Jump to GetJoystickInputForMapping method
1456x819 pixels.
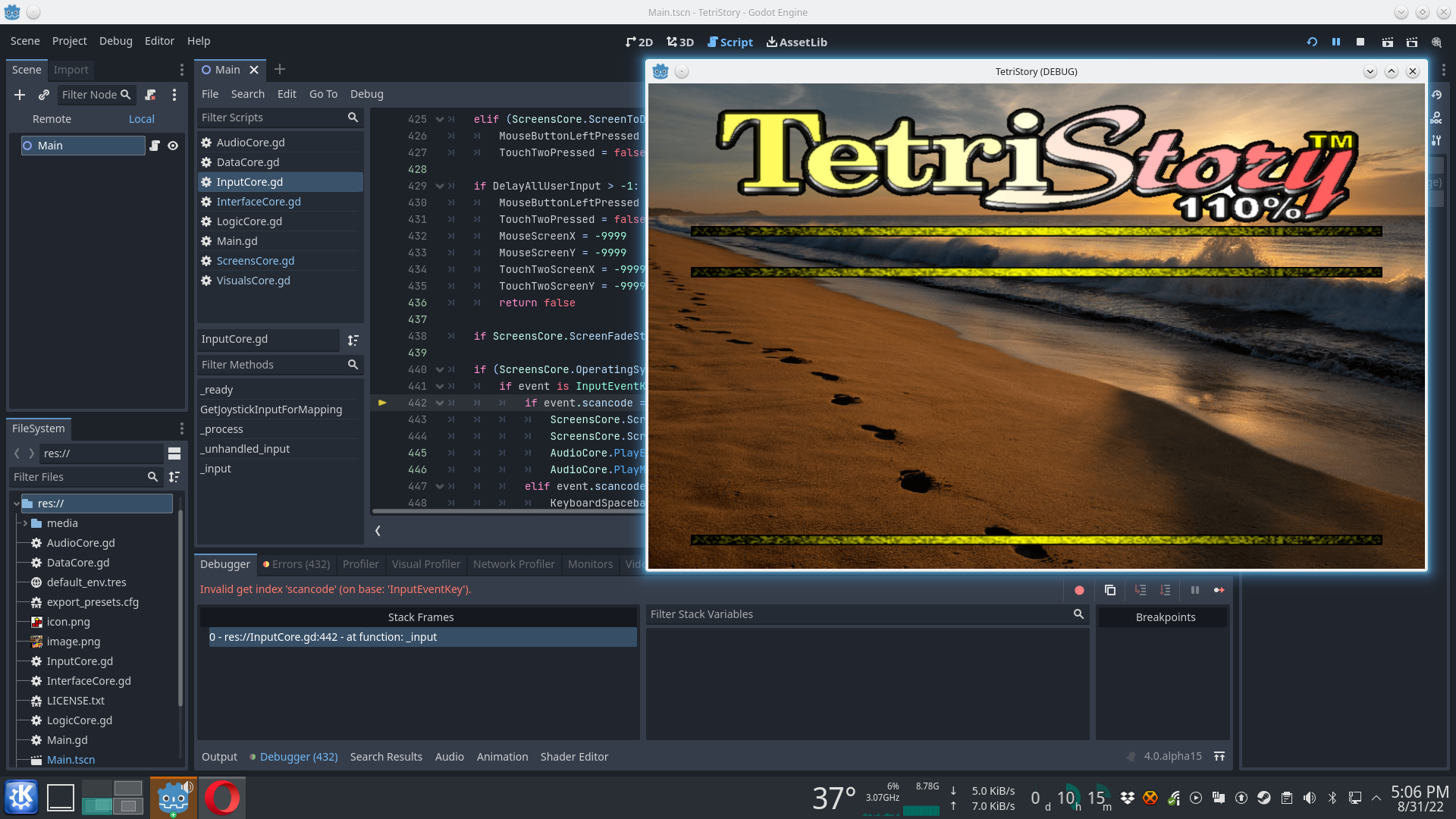[271, 409]
